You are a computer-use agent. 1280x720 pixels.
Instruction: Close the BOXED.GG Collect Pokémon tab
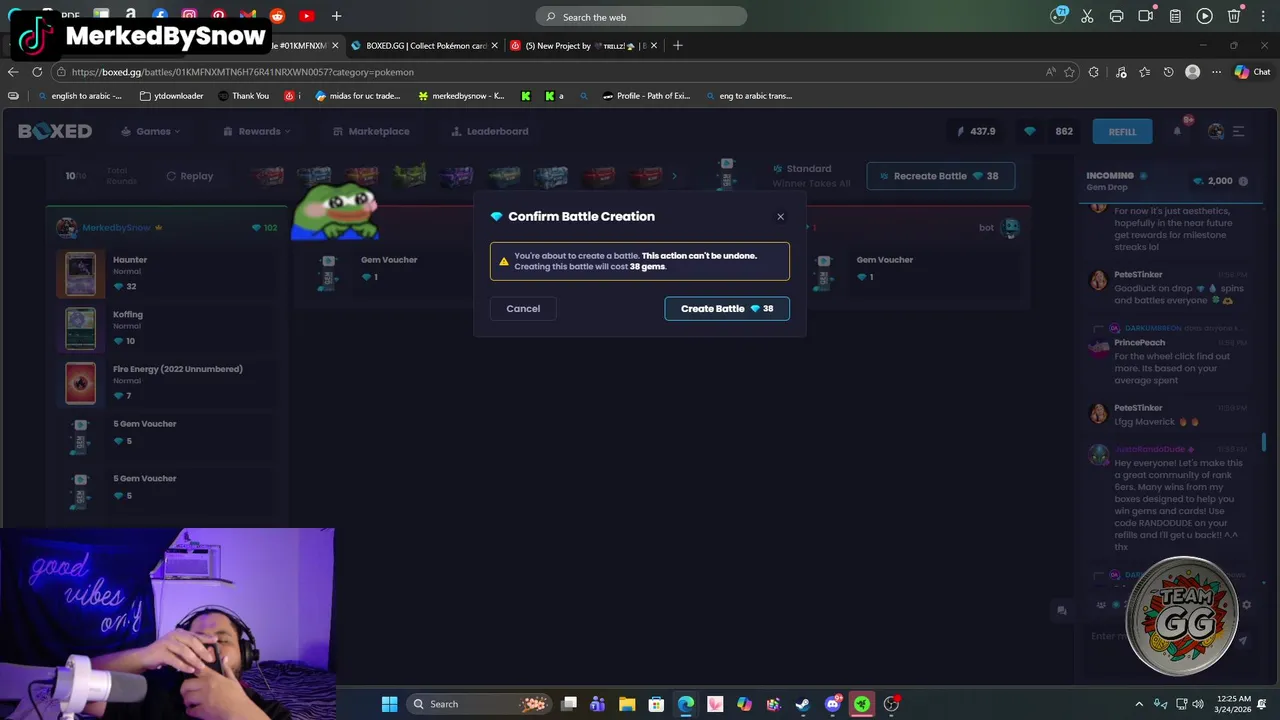click(x=494, y=45)
